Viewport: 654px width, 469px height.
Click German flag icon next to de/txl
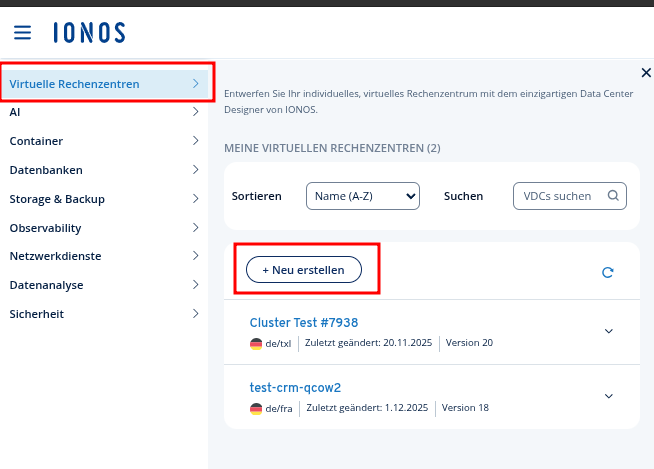[256, 343]
